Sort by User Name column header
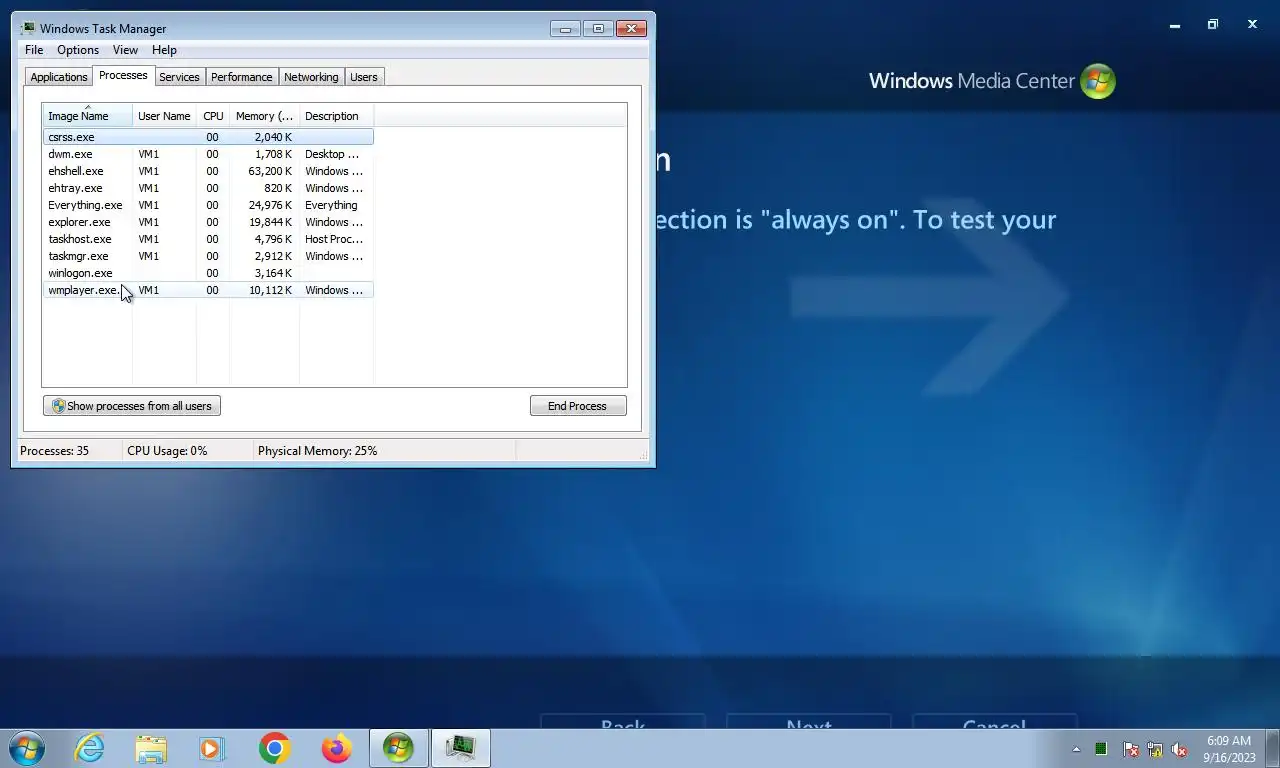 pyautogui.click(x=164, y=116)
